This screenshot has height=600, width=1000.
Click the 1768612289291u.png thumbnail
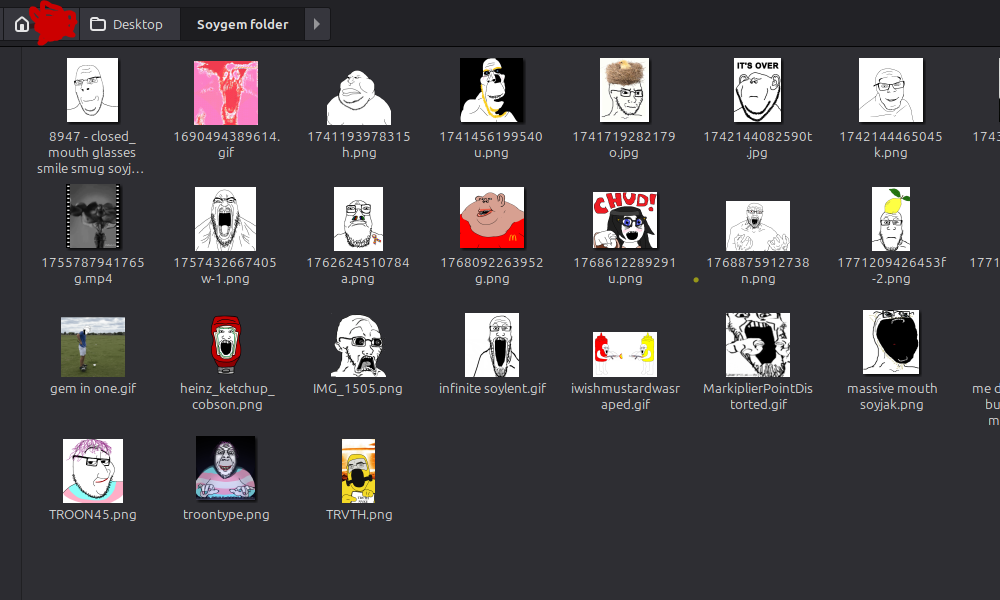625,220
